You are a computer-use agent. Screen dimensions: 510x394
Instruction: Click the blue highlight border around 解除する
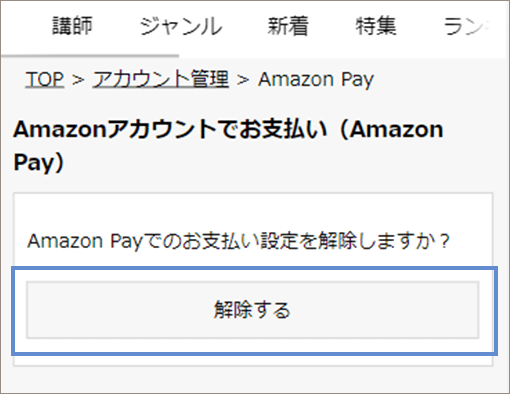point(253,268)
